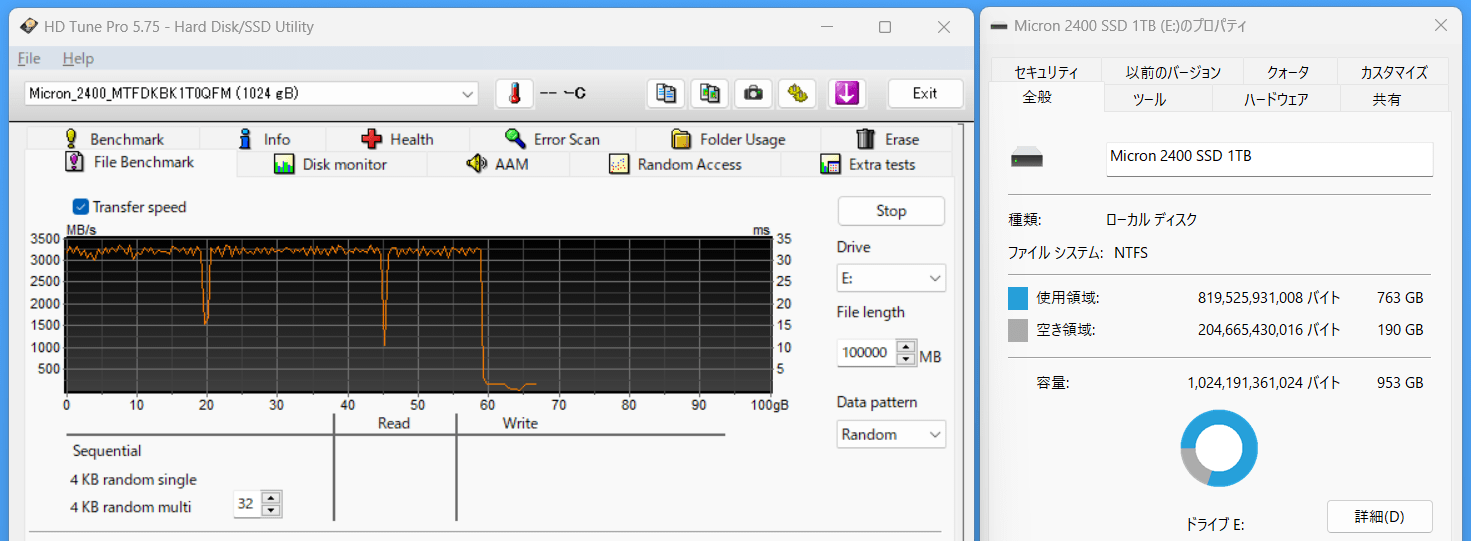Click the blue used space swatch
Screen dimensions: 1471x541
[x=1018, y=298]
